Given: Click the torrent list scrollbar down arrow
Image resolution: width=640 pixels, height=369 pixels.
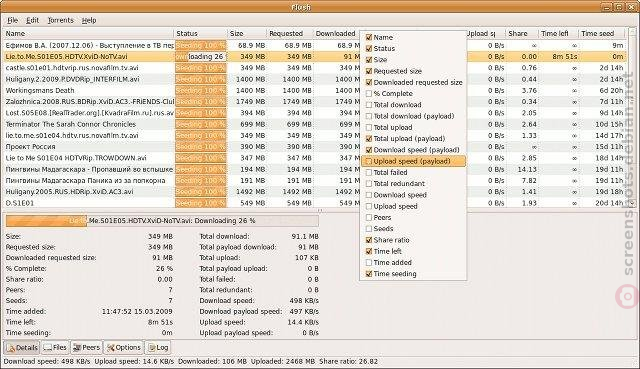Looking at the screenshot, I should (632, 203).
